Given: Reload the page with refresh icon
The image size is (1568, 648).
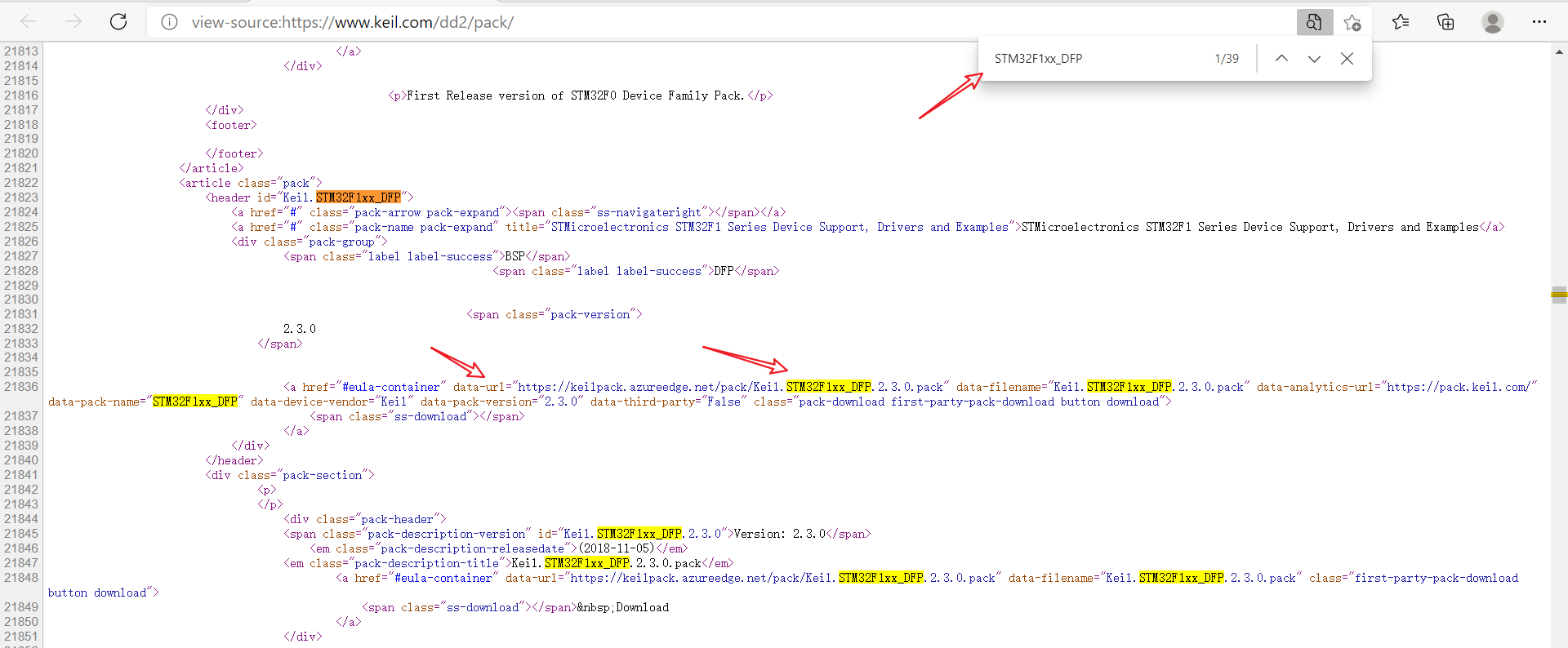Looking at the screenshot, I should pos(118,22).
